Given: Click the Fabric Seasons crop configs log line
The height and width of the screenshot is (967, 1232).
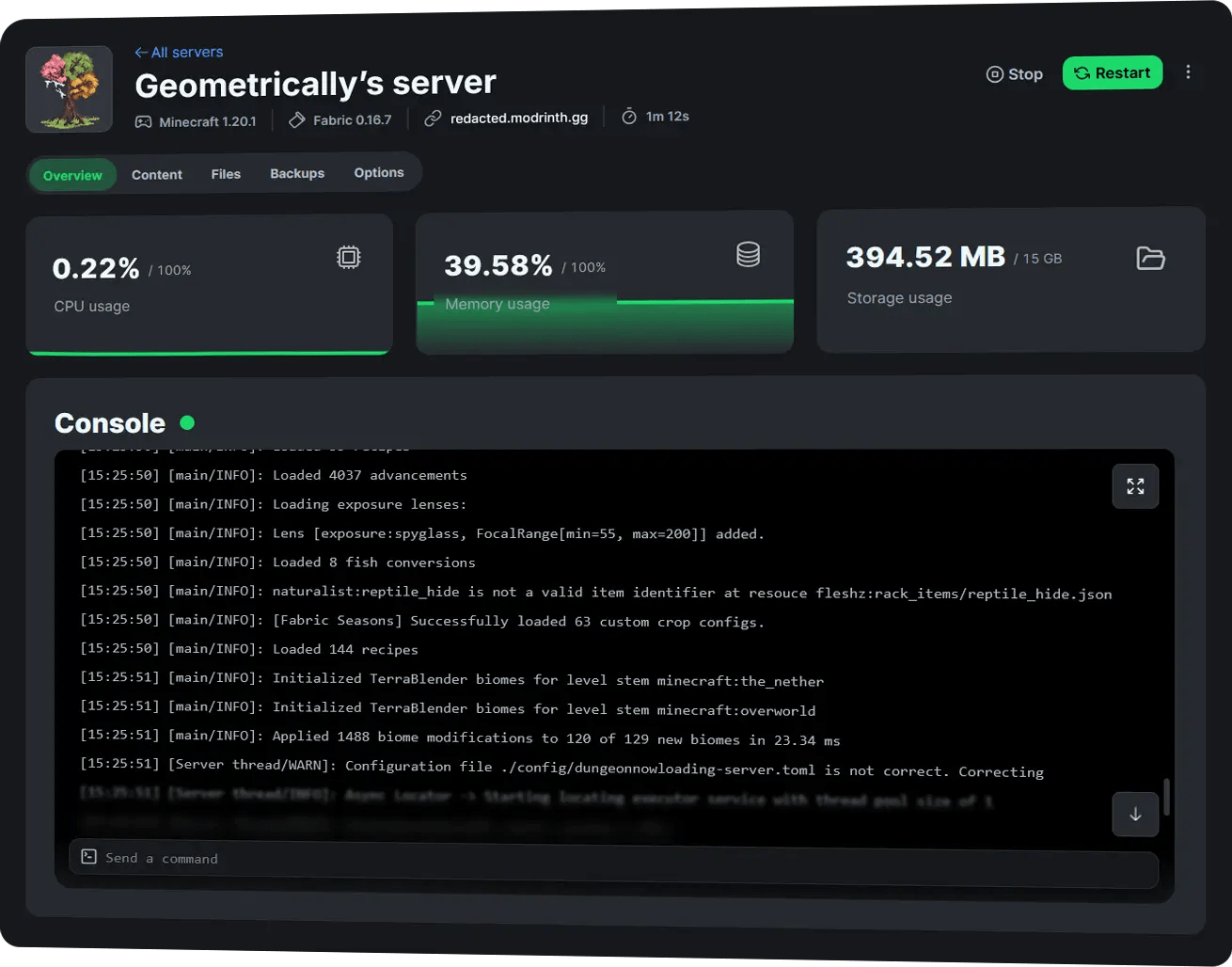Looking at the screenshot, I should (x=422, y=621).
